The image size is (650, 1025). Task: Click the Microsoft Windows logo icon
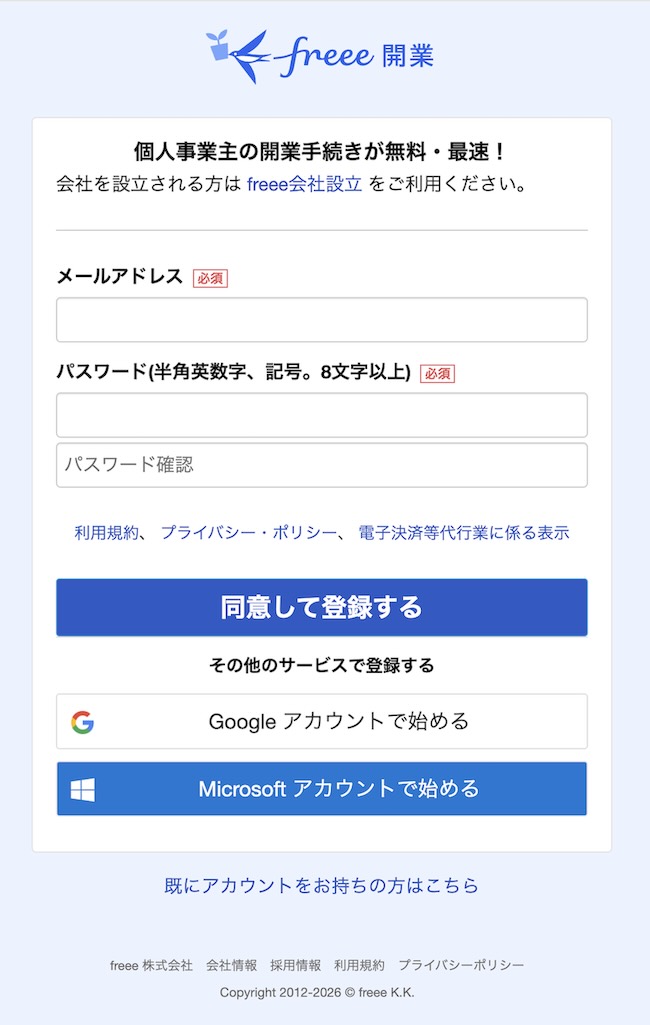83,790
